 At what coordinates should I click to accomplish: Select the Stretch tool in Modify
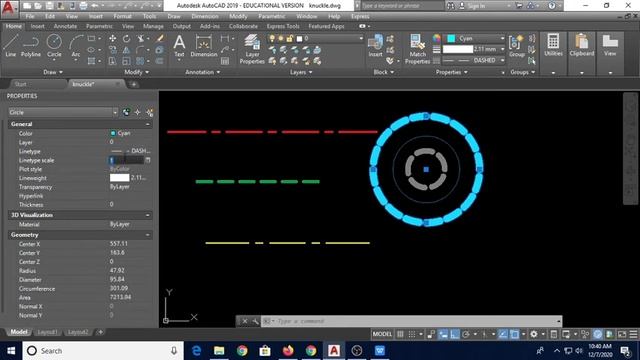pyautogui.click(x=112, y=61)
